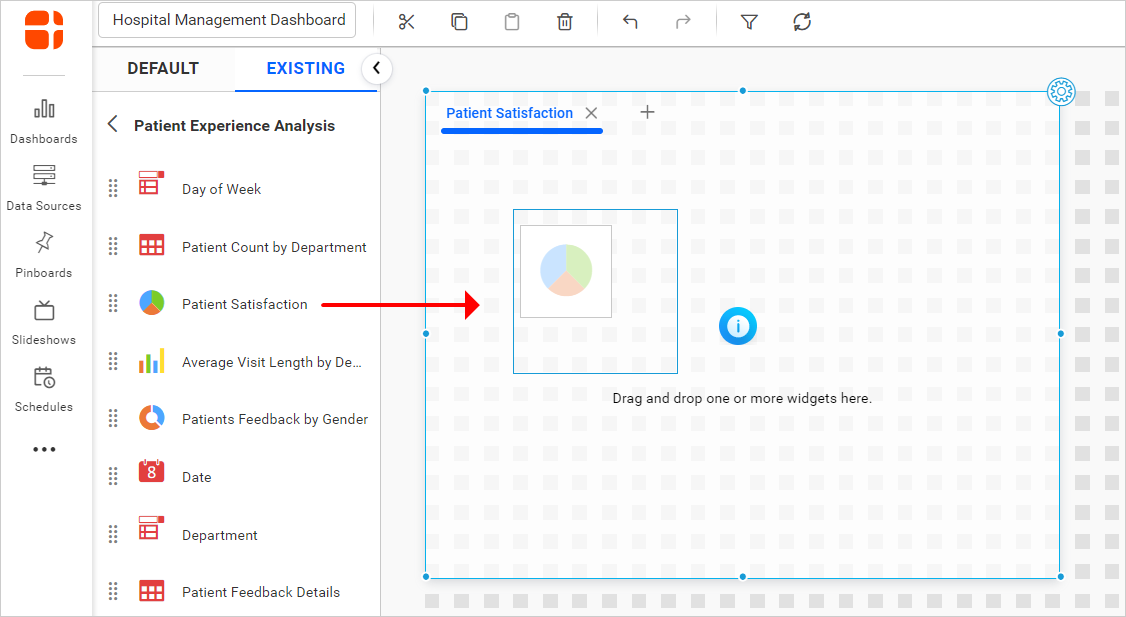Add a new tab with plus button
This screenshot has height=617, width=1126.
pyautogui.click(x=647, y=112)
